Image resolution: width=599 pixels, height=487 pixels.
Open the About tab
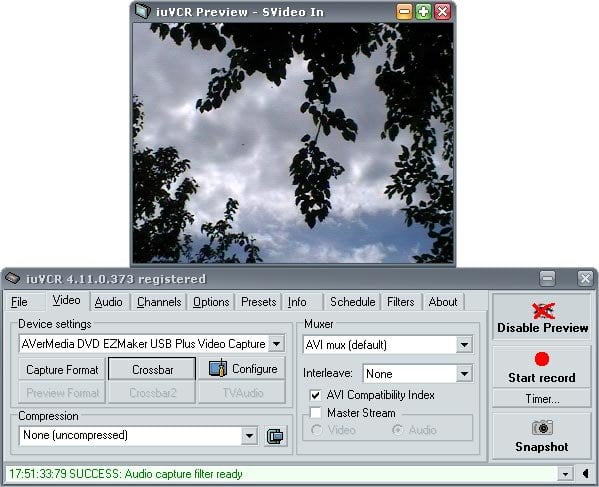[443, 302]
